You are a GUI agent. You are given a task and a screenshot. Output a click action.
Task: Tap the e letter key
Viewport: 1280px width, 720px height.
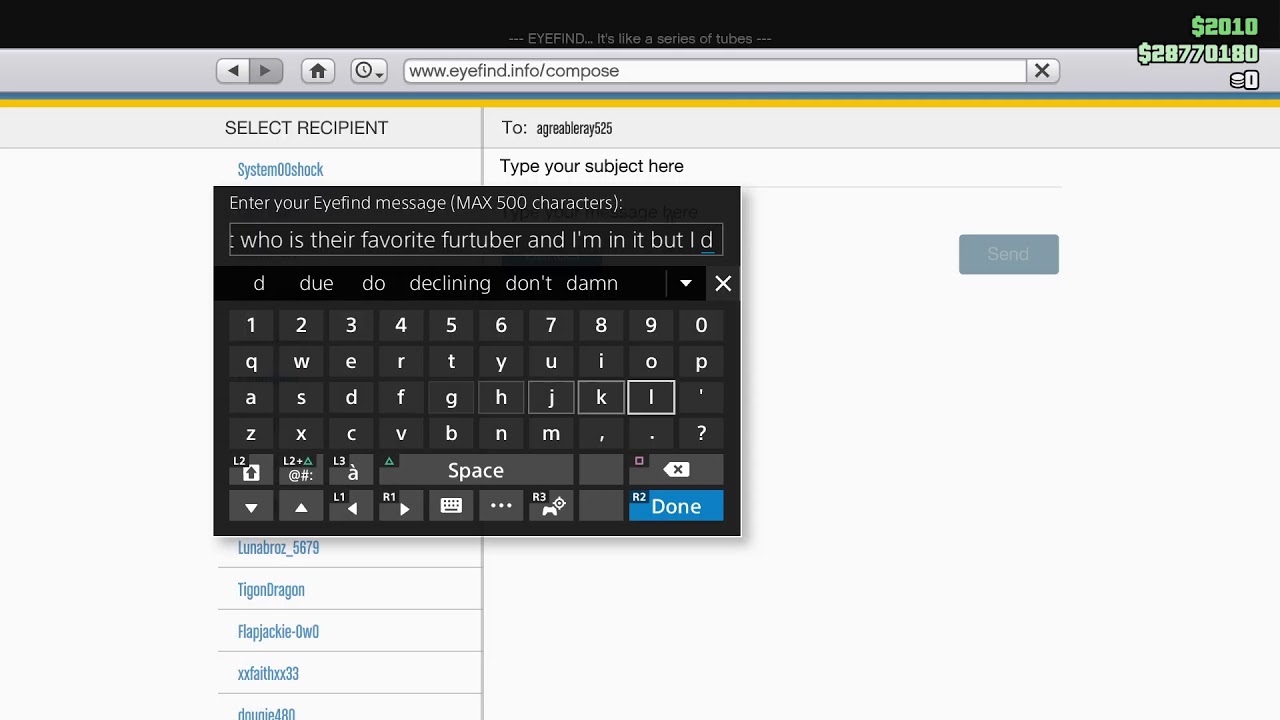[x=351, y=362]
